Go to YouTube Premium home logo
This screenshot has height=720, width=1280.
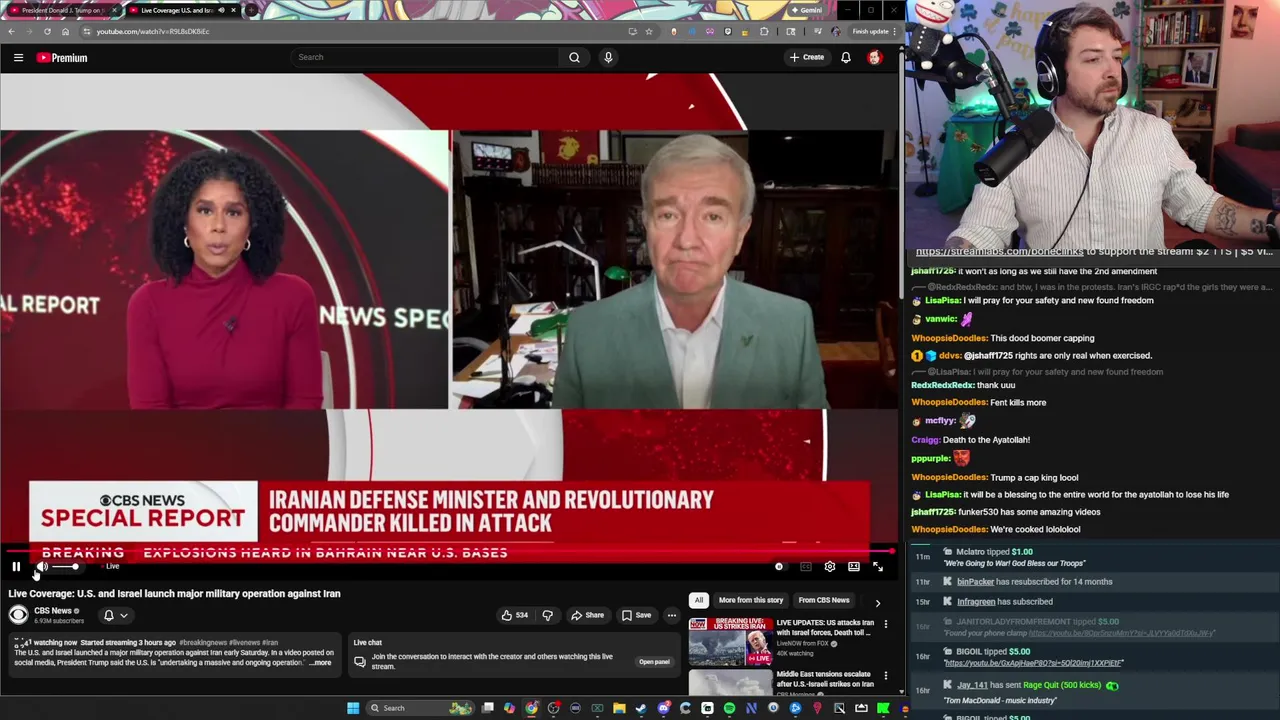62,58
